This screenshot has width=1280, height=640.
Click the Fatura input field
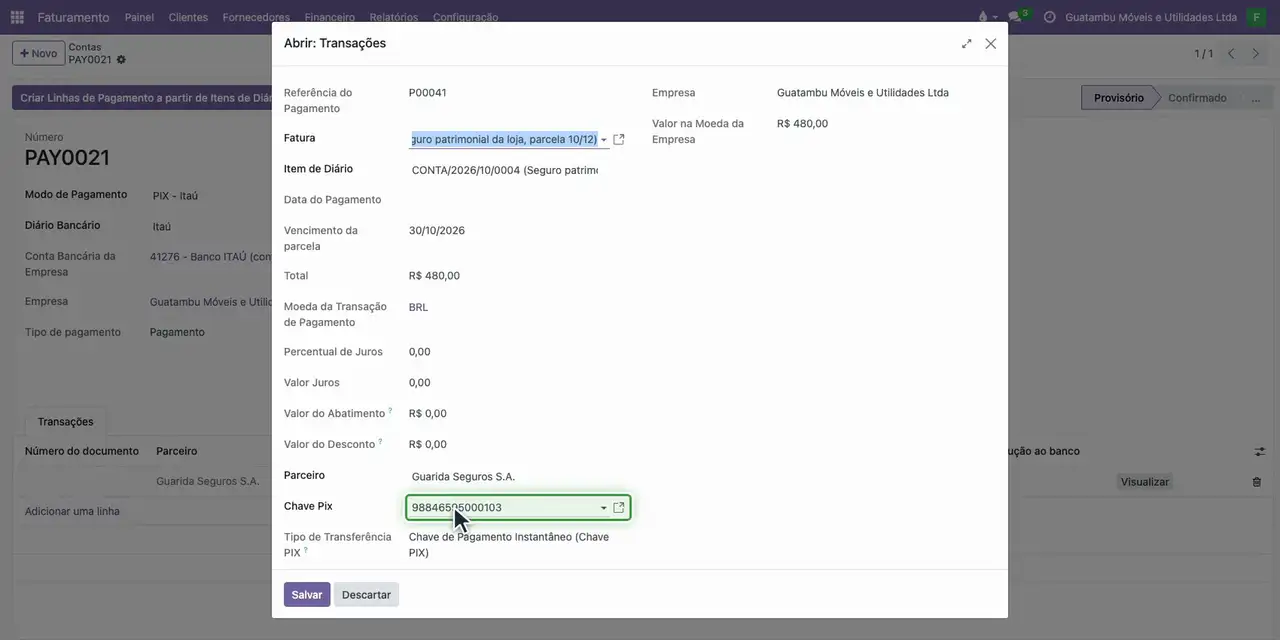pos(503,140)
